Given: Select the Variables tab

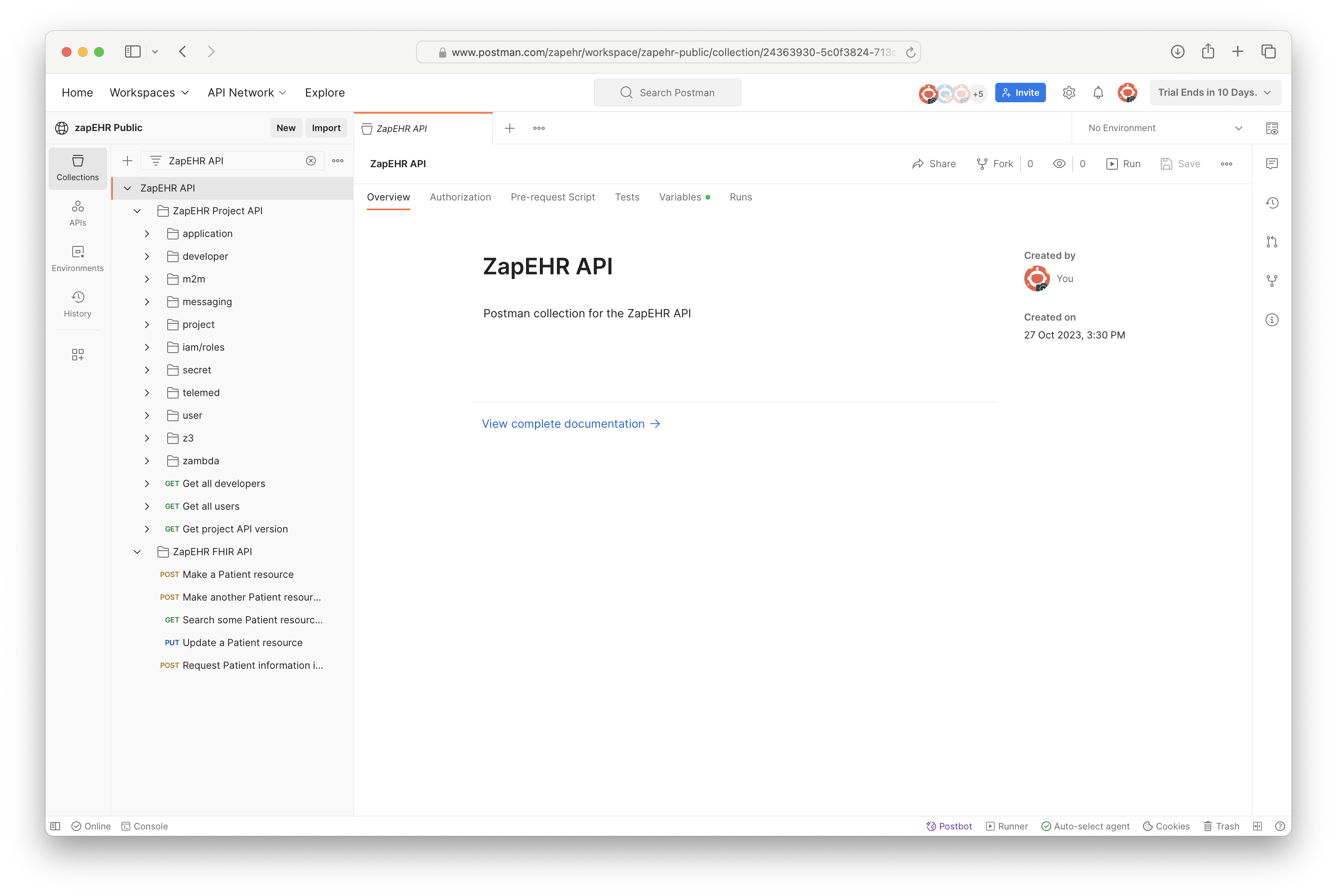Looking at the screenshot, I should [680, 197].
